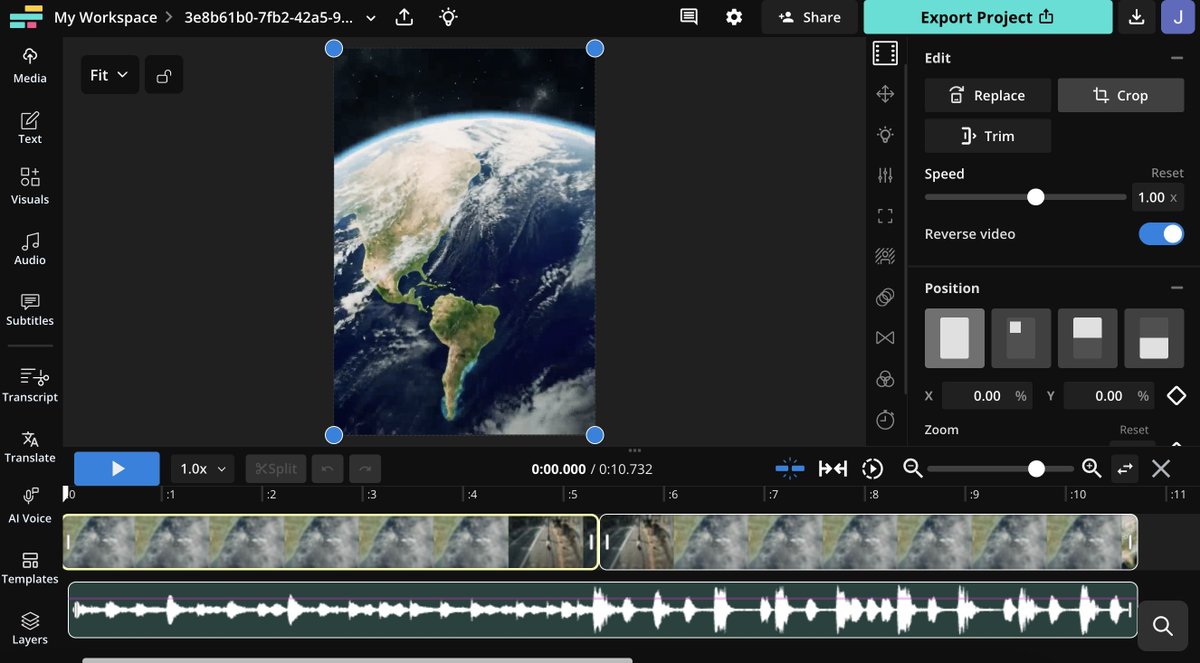Image resolution: width=1200 pixels, height=663 pixels.
Task: Open the Subtitles panel
Action: point(30,309)
